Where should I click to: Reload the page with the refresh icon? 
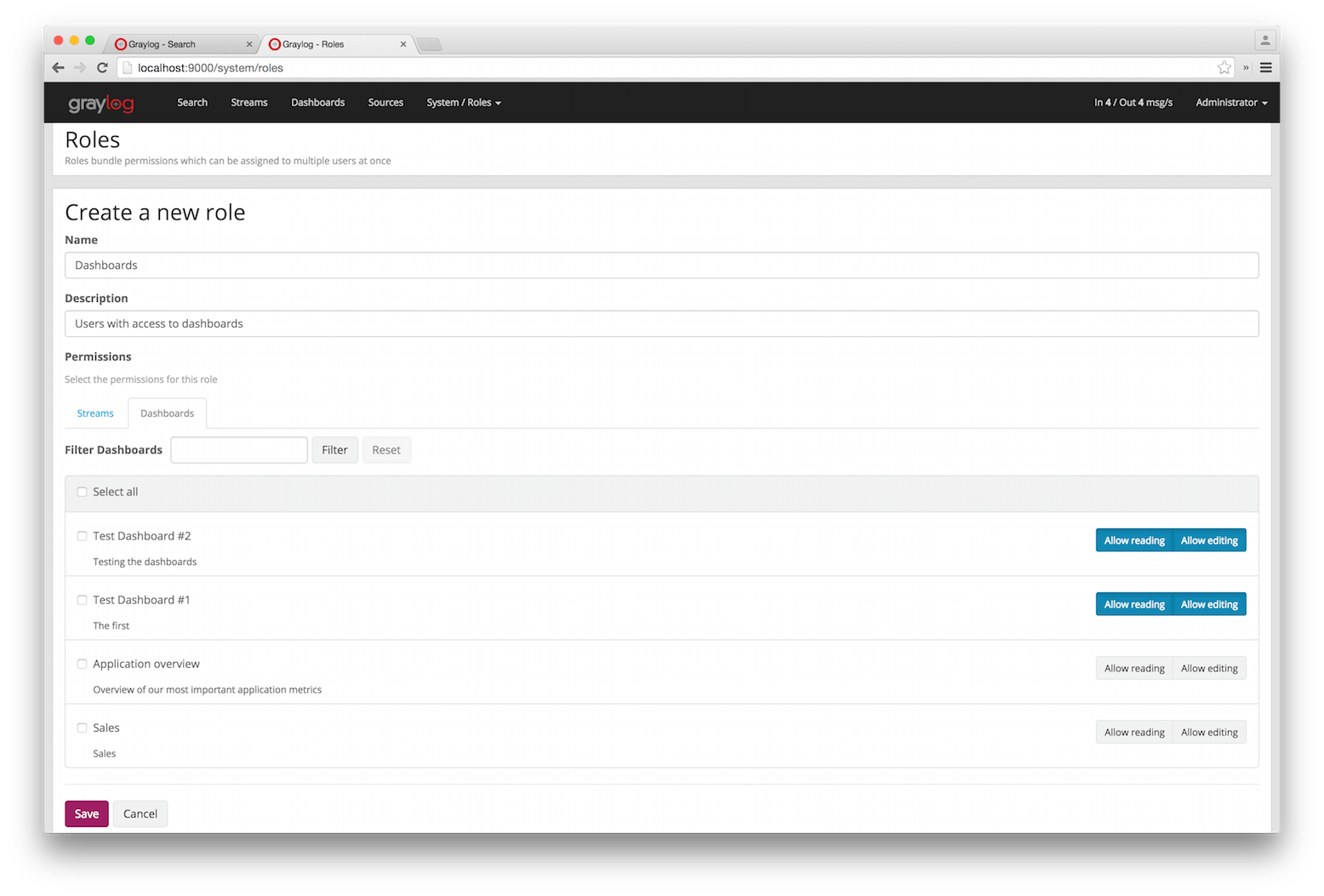coord(102,67)
